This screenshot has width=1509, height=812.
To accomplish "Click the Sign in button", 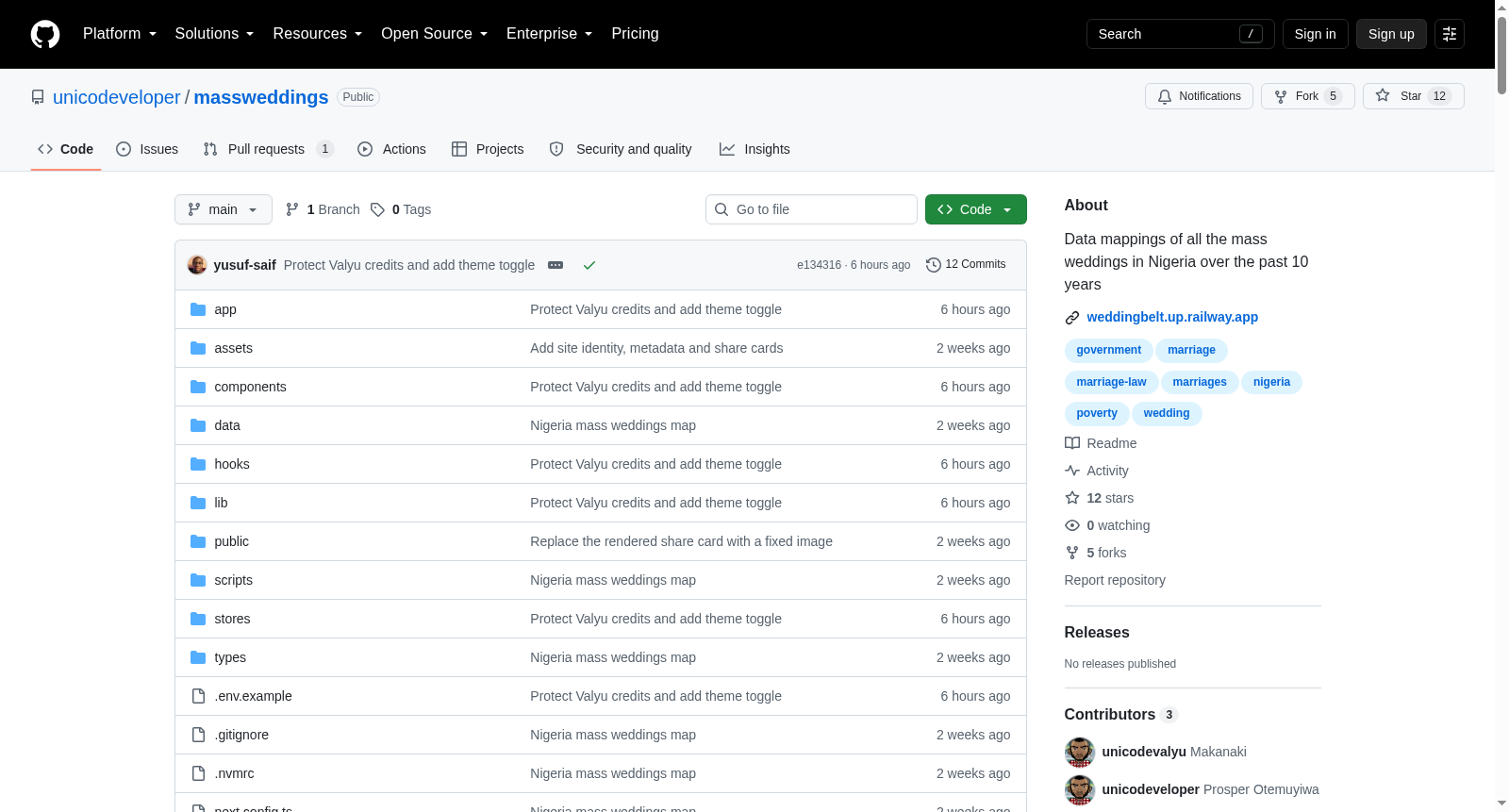I will click(x=1315, y=34).
